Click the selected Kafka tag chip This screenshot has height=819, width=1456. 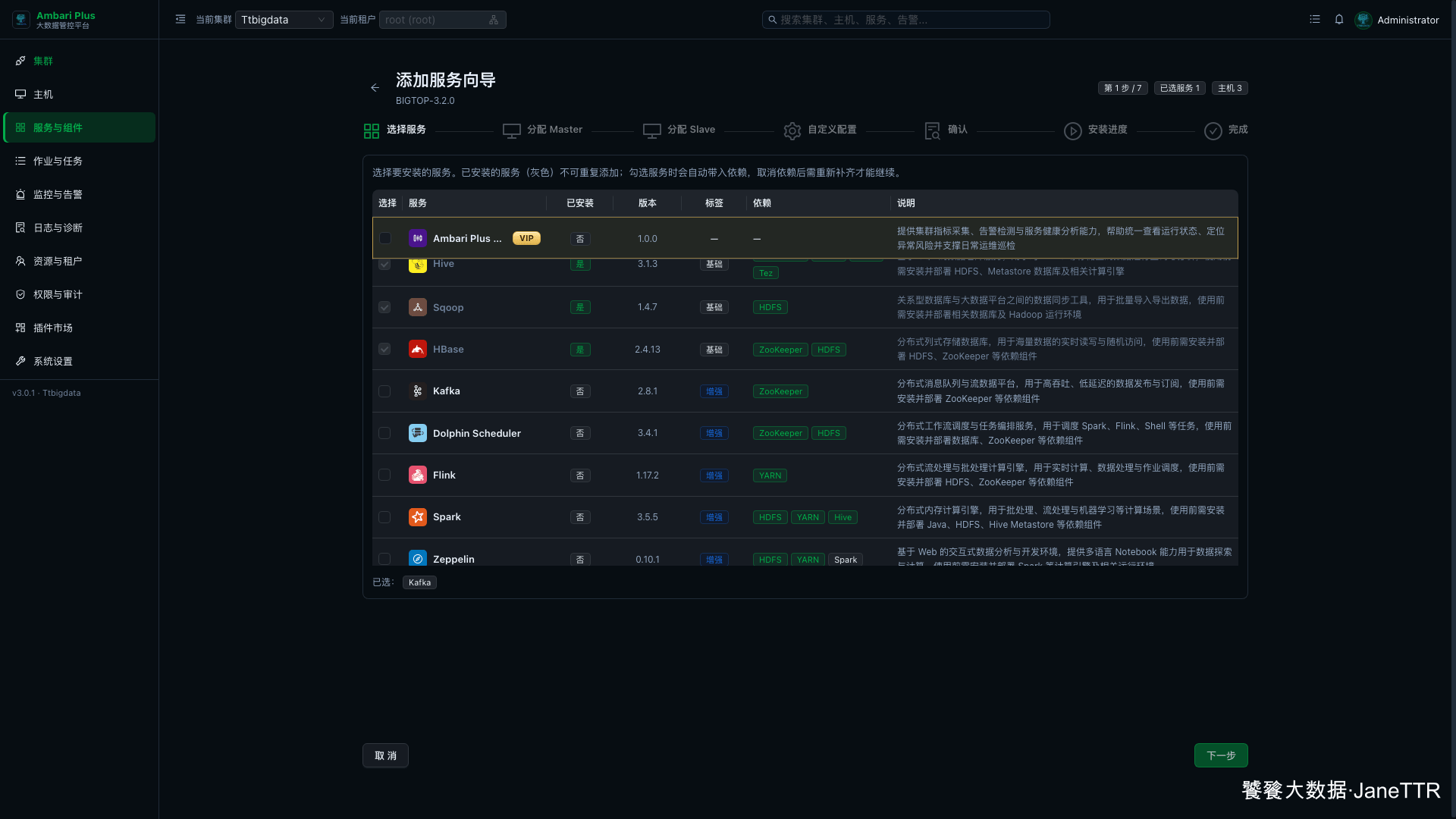[x=419, y=582]
